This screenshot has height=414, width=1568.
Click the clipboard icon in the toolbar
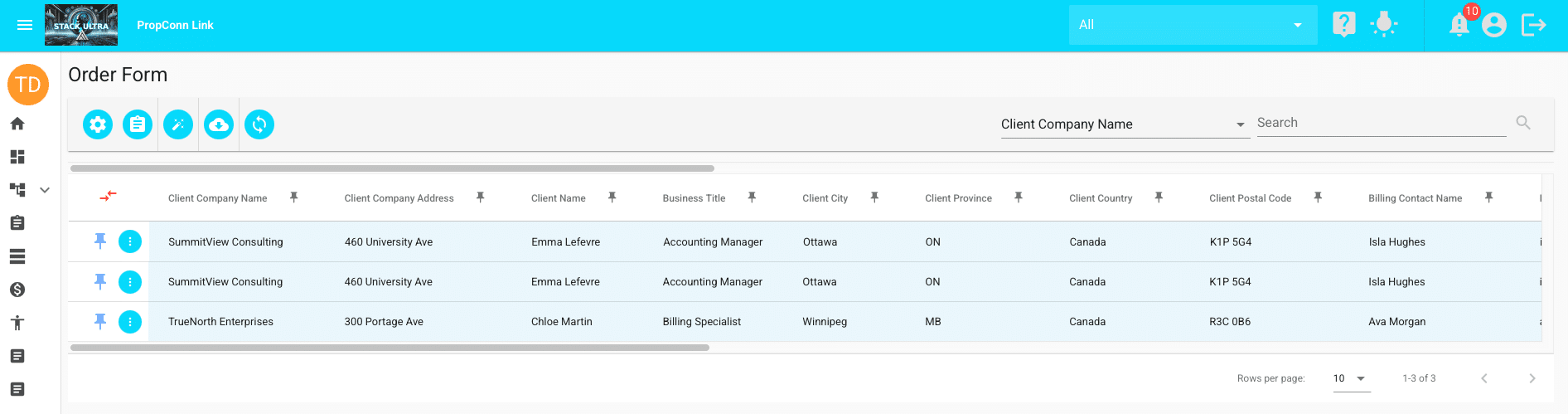click(138, 124)
